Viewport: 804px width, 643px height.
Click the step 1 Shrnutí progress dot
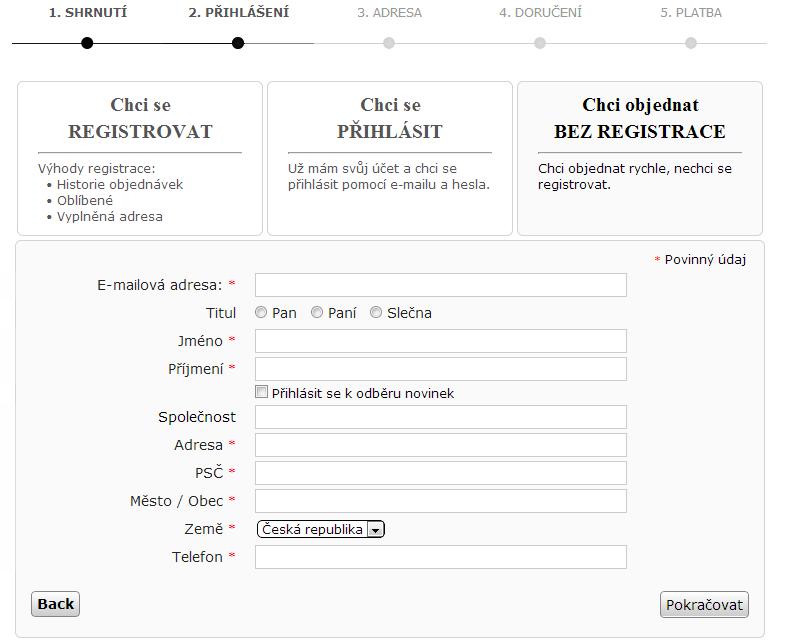point(87,43)
